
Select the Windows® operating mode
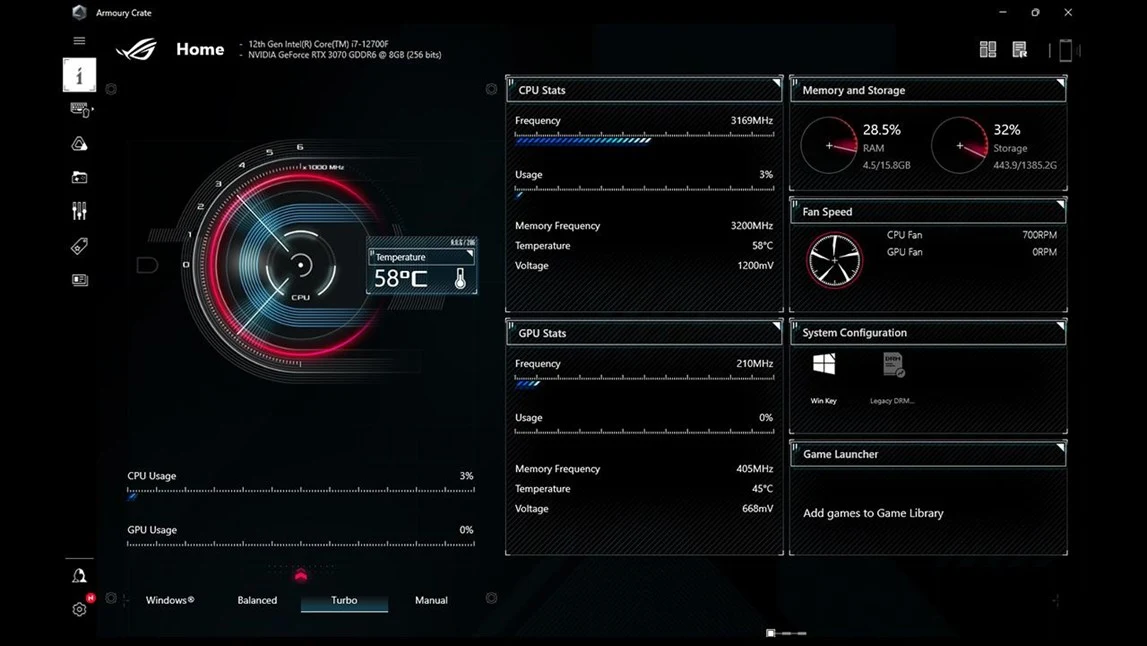(x=170, y=600)
